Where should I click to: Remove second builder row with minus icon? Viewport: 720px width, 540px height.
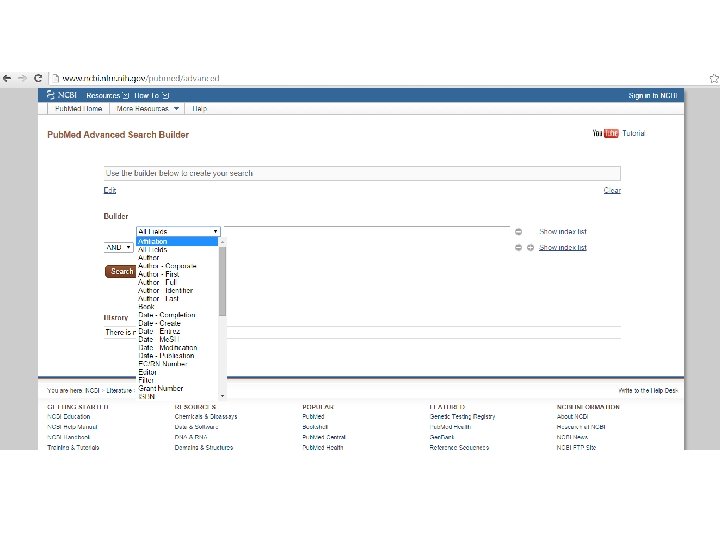(518, 248)
